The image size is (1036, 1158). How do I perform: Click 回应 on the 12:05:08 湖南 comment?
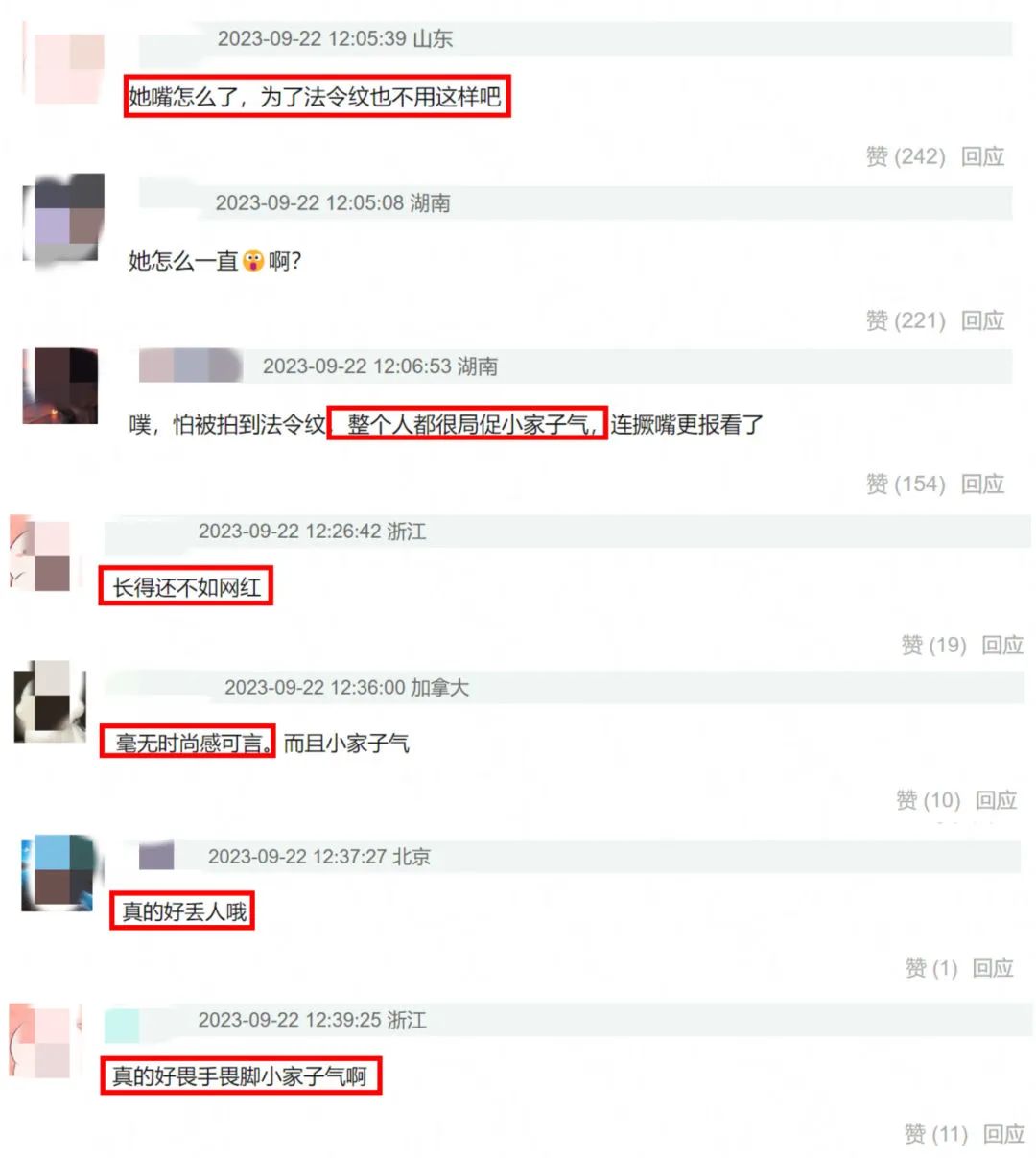click(x=983, y=320)
